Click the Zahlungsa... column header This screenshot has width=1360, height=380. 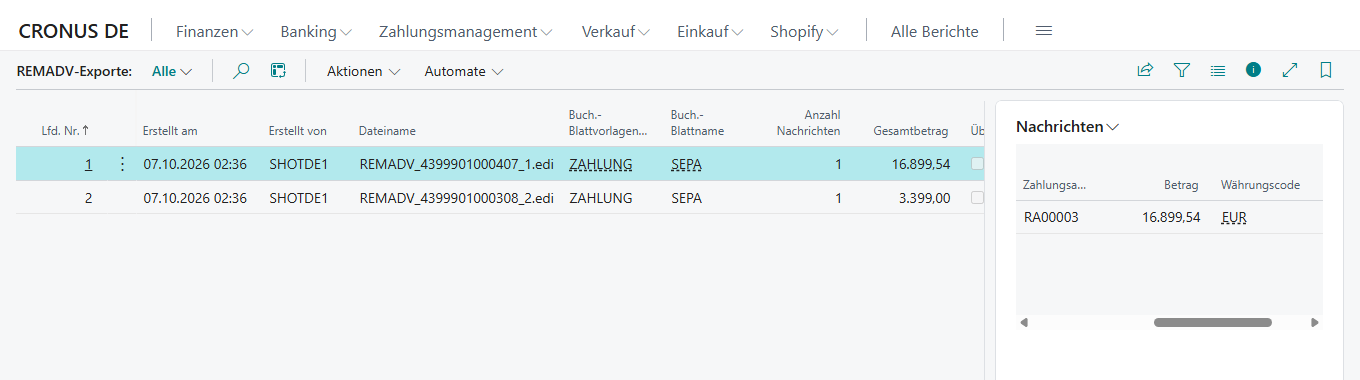(x=1055, y=185)
